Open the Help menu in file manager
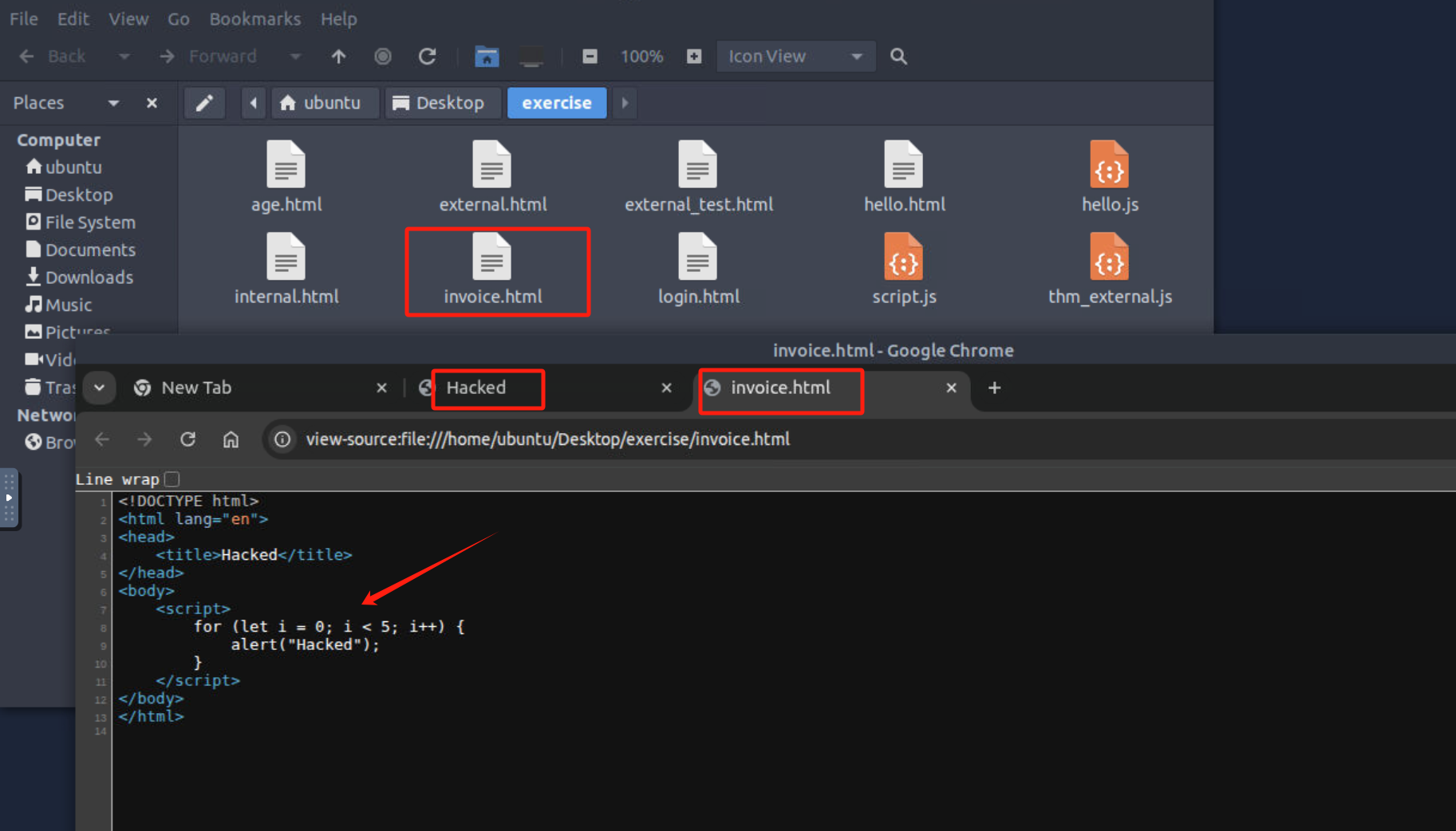 click(x=338, y=18)
